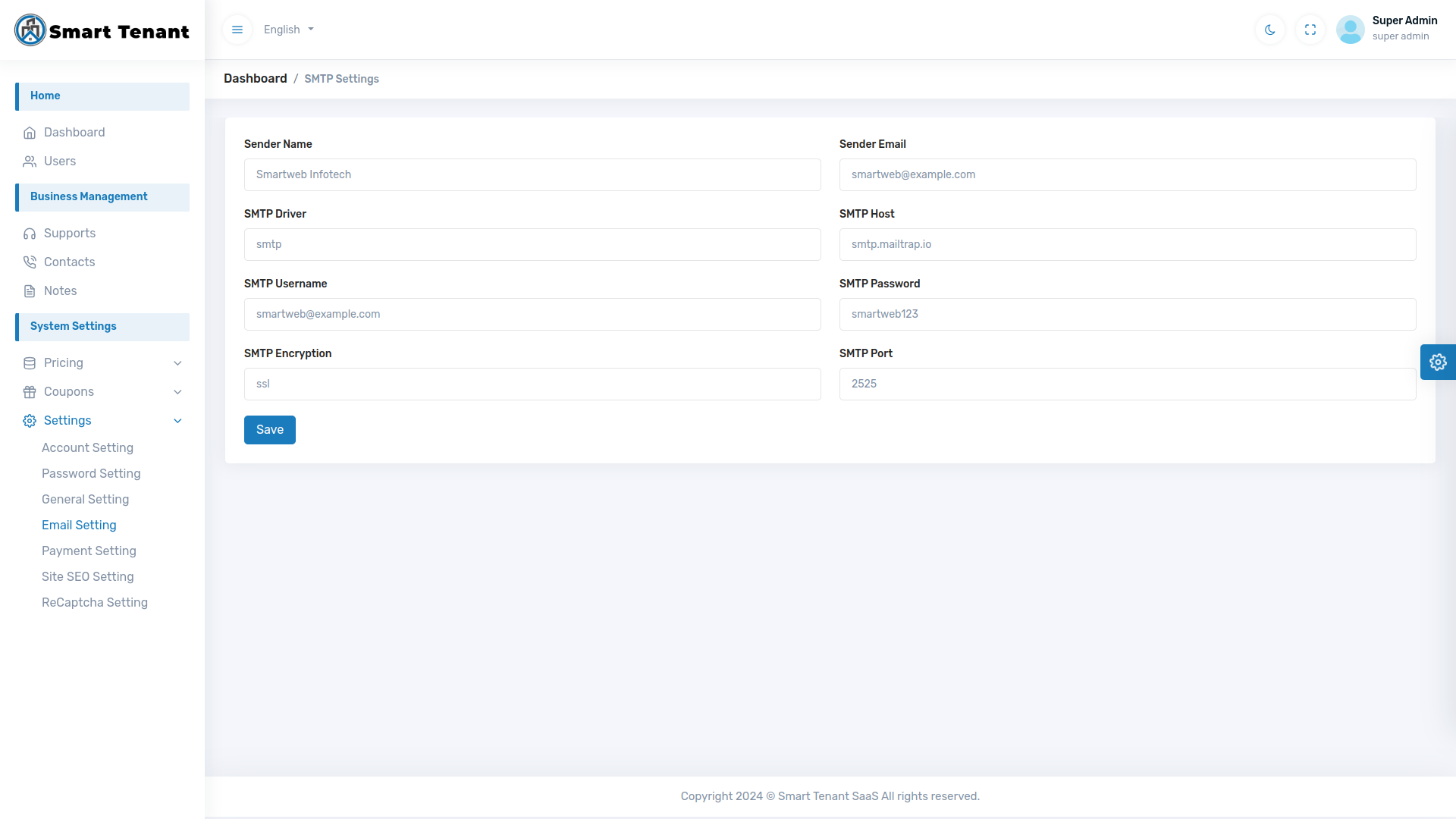
Task: Enter fullscreen using the expand icon
Action: (x=1310, y=30)
